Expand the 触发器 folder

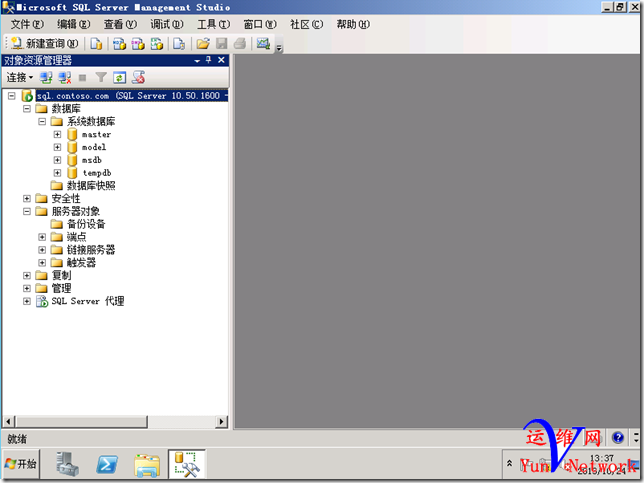[x=42, y=262]
